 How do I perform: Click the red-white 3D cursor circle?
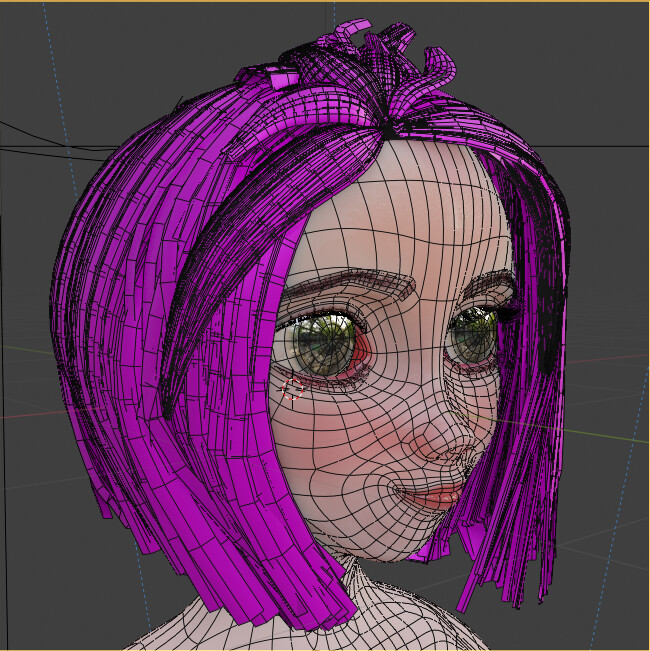coord(292,389)
